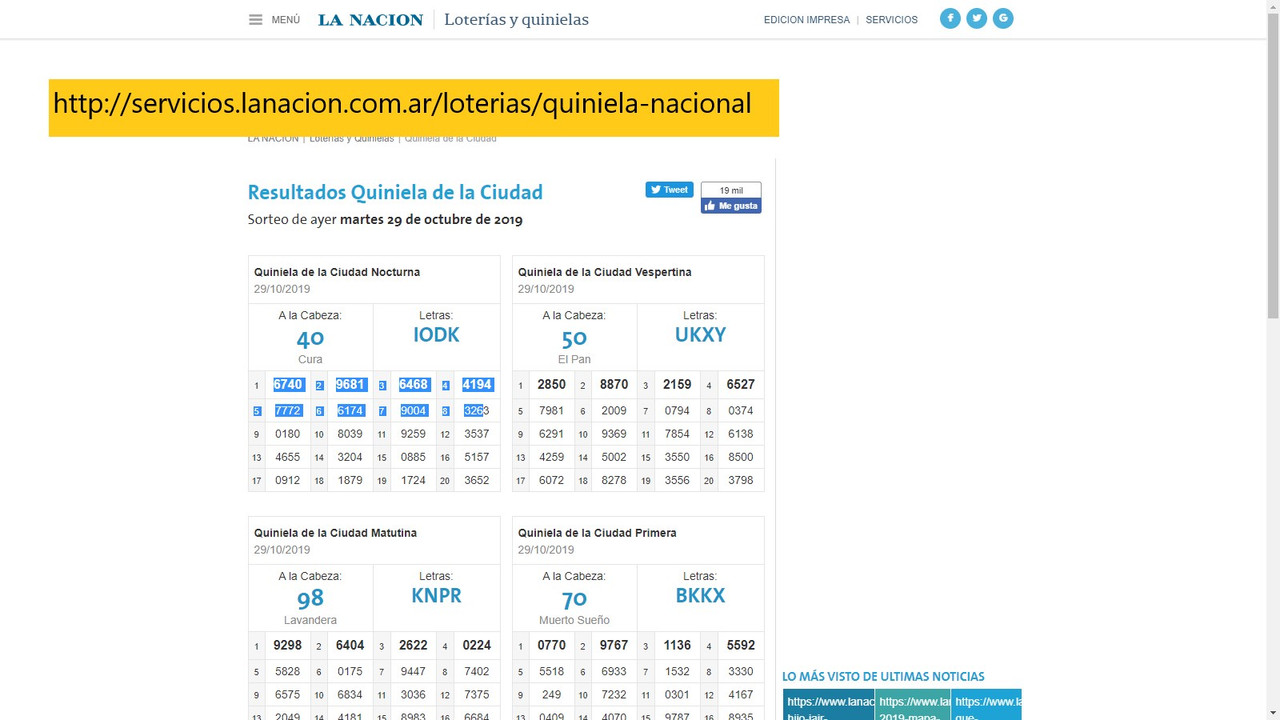The width and height of the screenshot is (1280, 720).
Task: Open Loterías y quinielas section title
Action: click(x=516, y=19)
